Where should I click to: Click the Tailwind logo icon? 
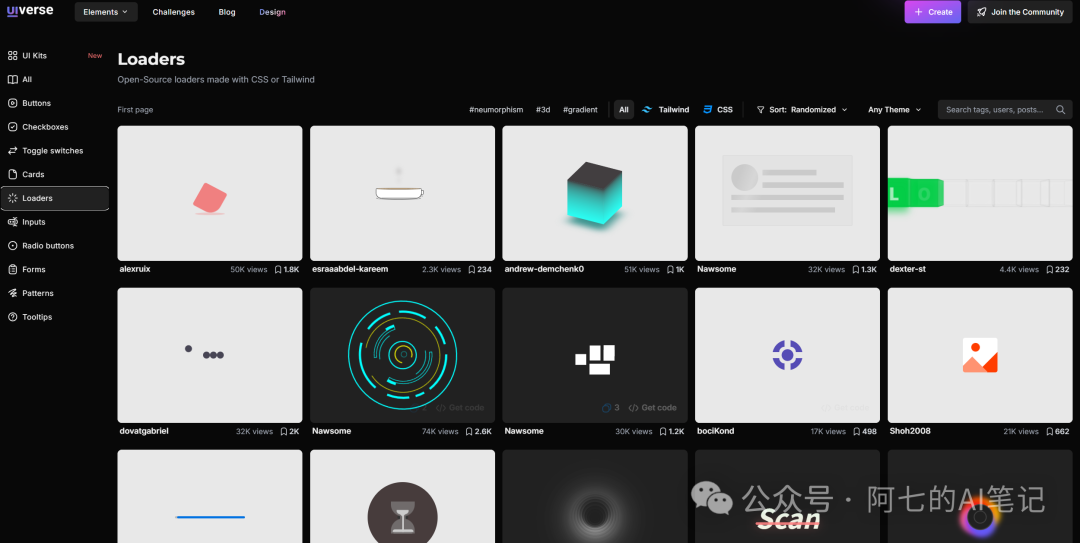[x=647, y=110]
